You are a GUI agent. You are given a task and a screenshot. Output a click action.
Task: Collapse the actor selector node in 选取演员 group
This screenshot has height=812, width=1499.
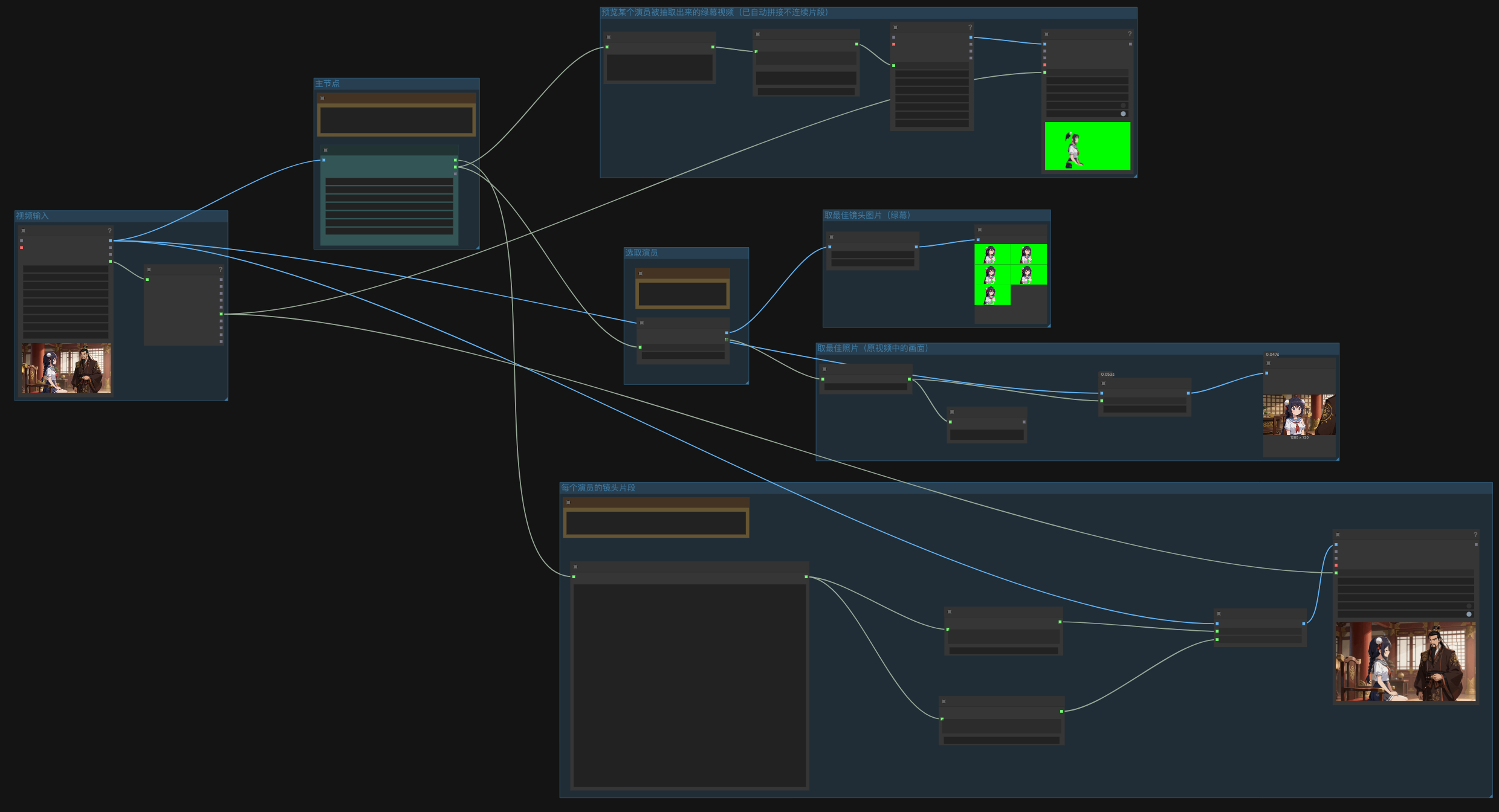(642, 323)
